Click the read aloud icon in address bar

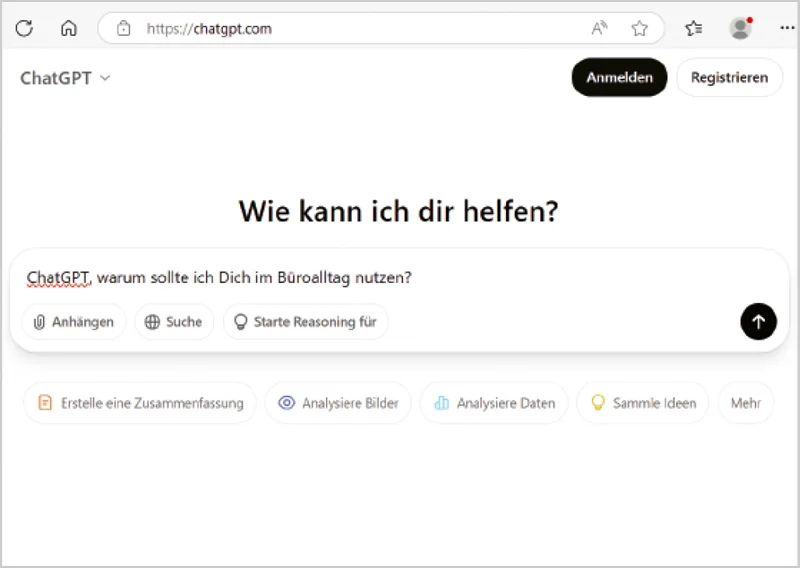pos(600,28)
